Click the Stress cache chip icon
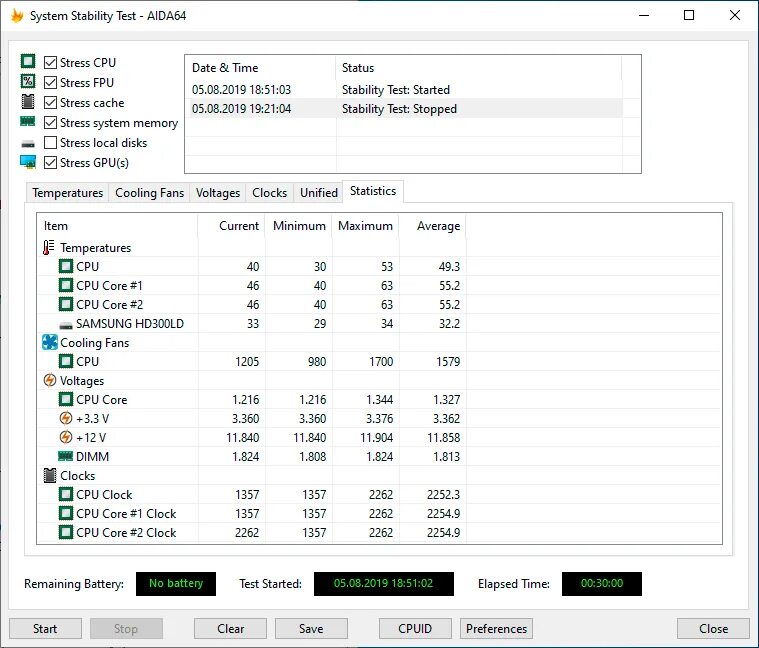Viewport: 759px width, 648px height. click(28, 102)
